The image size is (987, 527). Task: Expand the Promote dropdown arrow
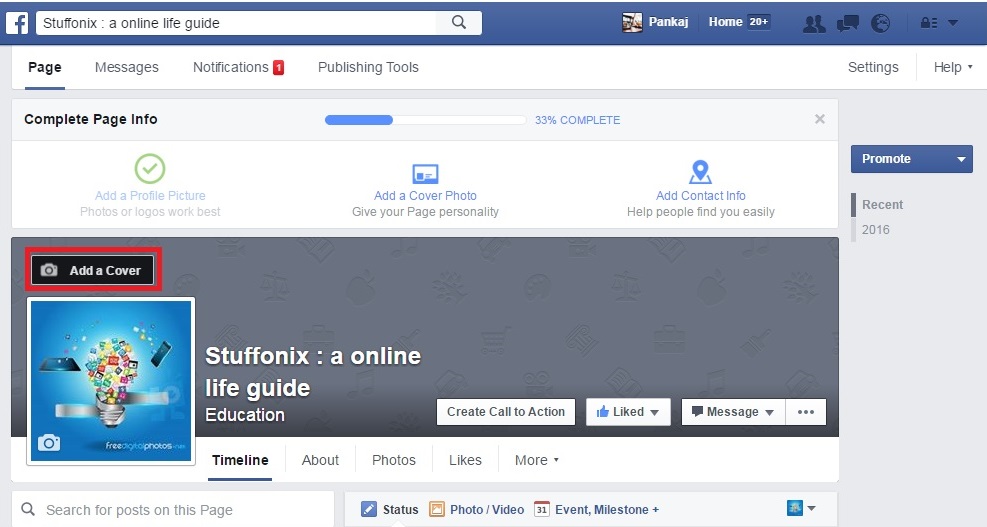click(961, 159)
